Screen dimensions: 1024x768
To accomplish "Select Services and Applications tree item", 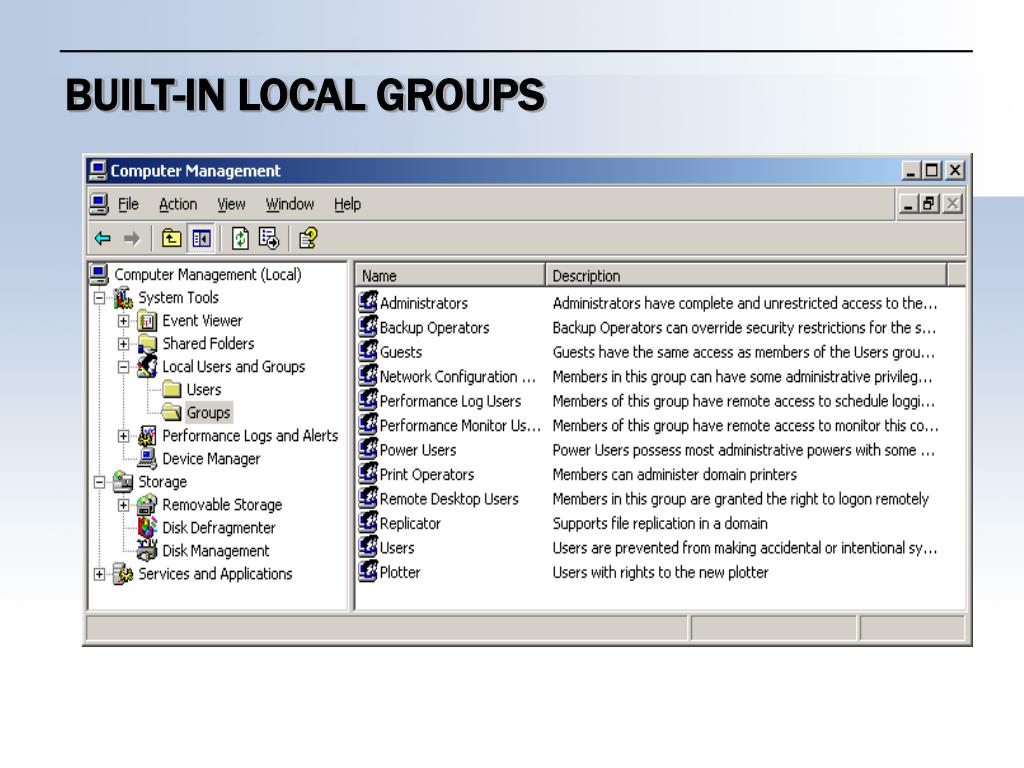I will [215, 574].
